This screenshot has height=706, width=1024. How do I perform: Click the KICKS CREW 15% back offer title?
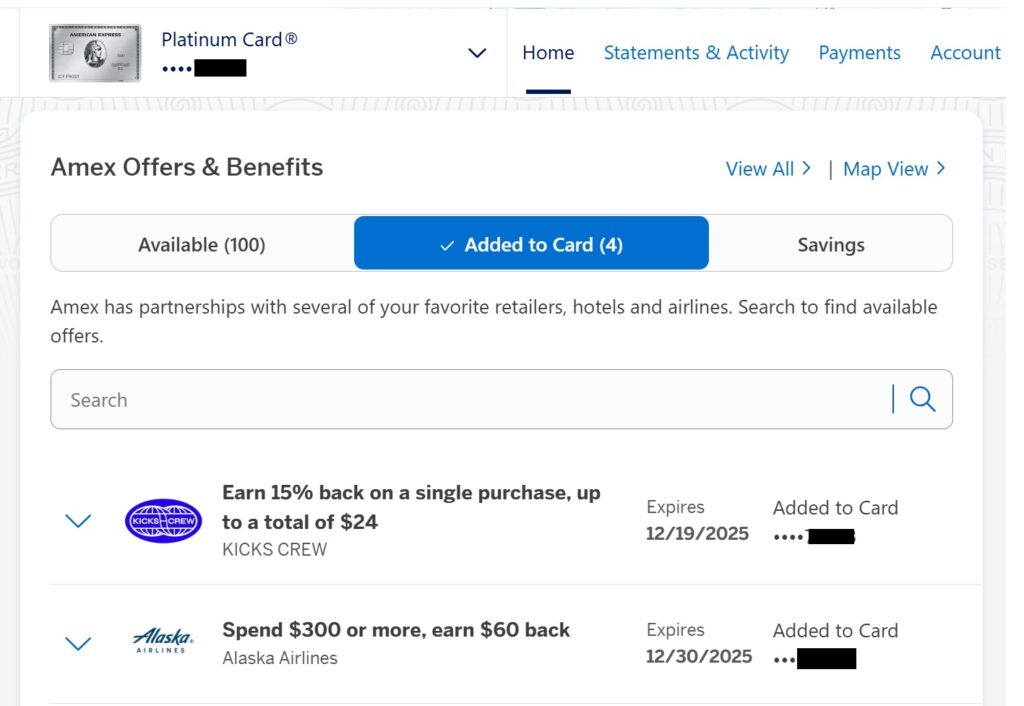410,507
